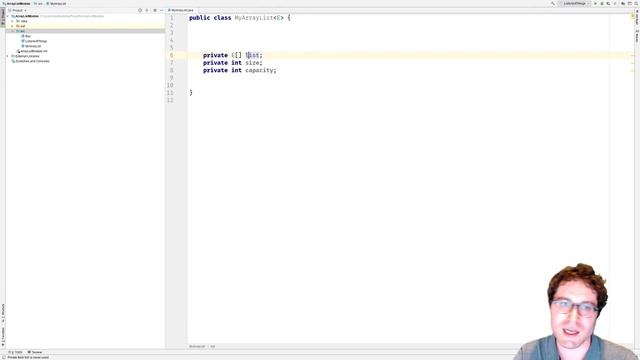Click the list breadcrumb below the editor
The height and width of the screenshot is (360, 640).
pyautogui.click(x=213, y=346)
